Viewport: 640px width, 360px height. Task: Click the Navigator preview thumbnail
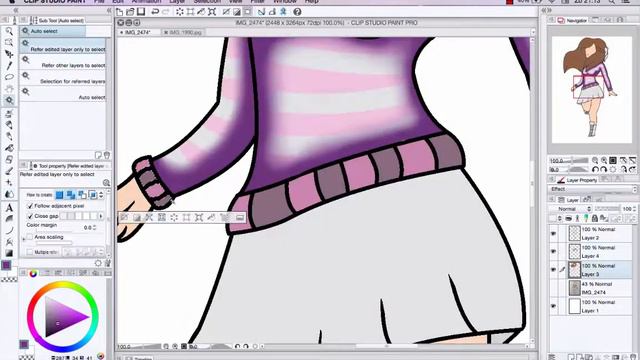tap(592, 90)
